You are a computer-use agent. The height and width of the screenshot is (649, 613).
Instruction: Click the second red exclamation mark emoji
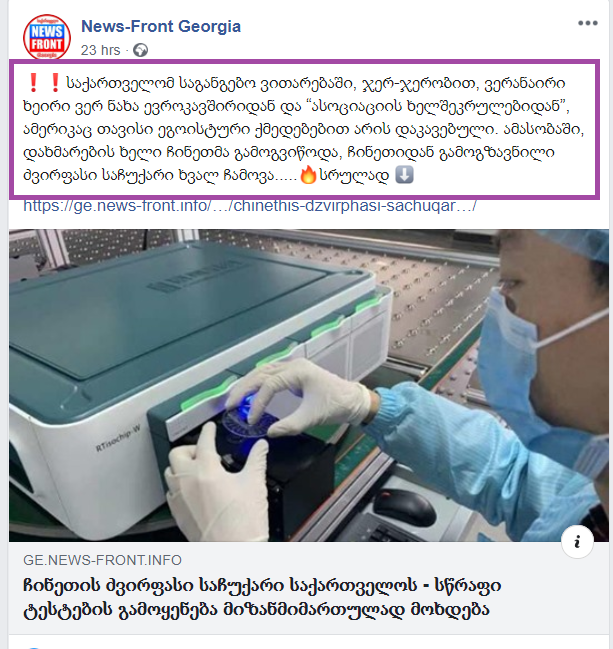click(55, 82)
